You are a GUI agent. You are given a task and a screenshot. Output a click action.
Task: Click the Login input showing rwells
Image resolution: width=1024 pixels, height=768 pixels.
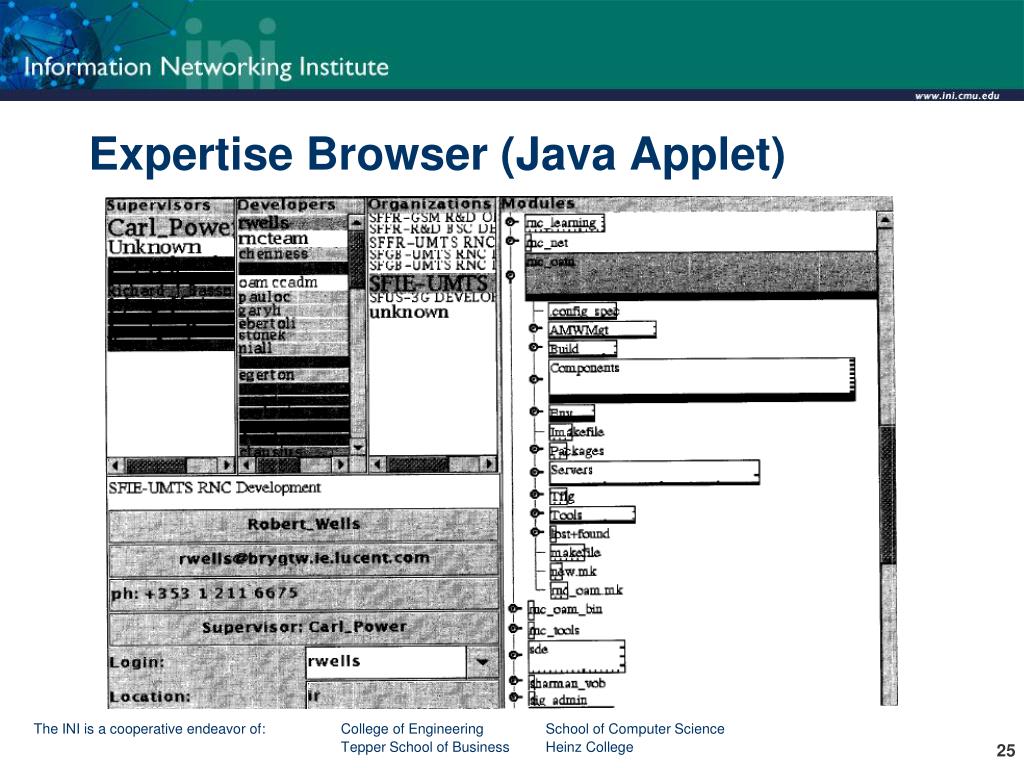coord(386,662)
